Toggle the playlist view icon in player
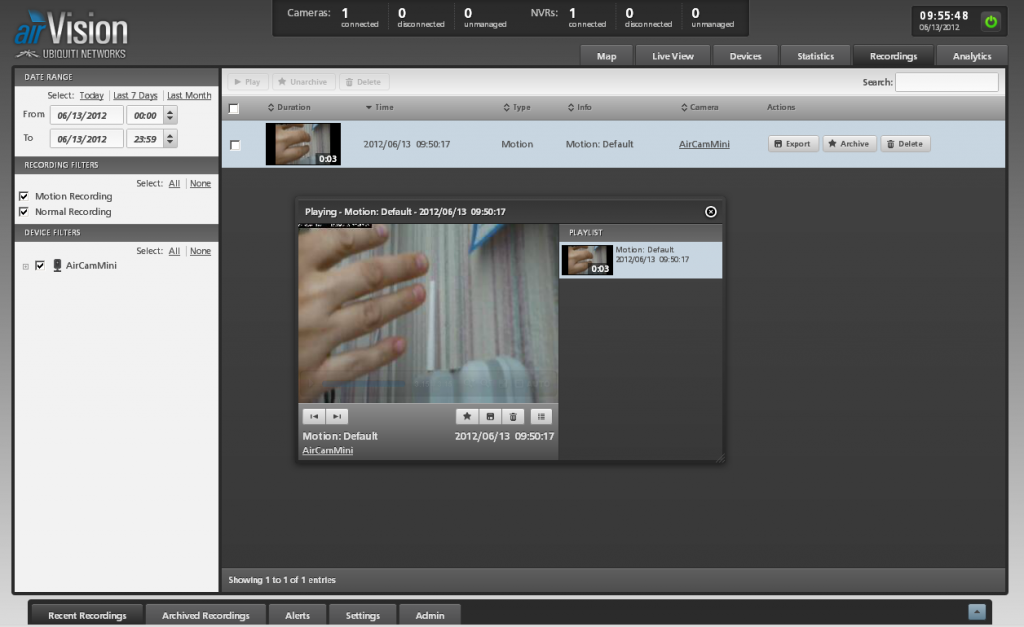The width and height of the screenshot is (1024, 627). [541, 416]
